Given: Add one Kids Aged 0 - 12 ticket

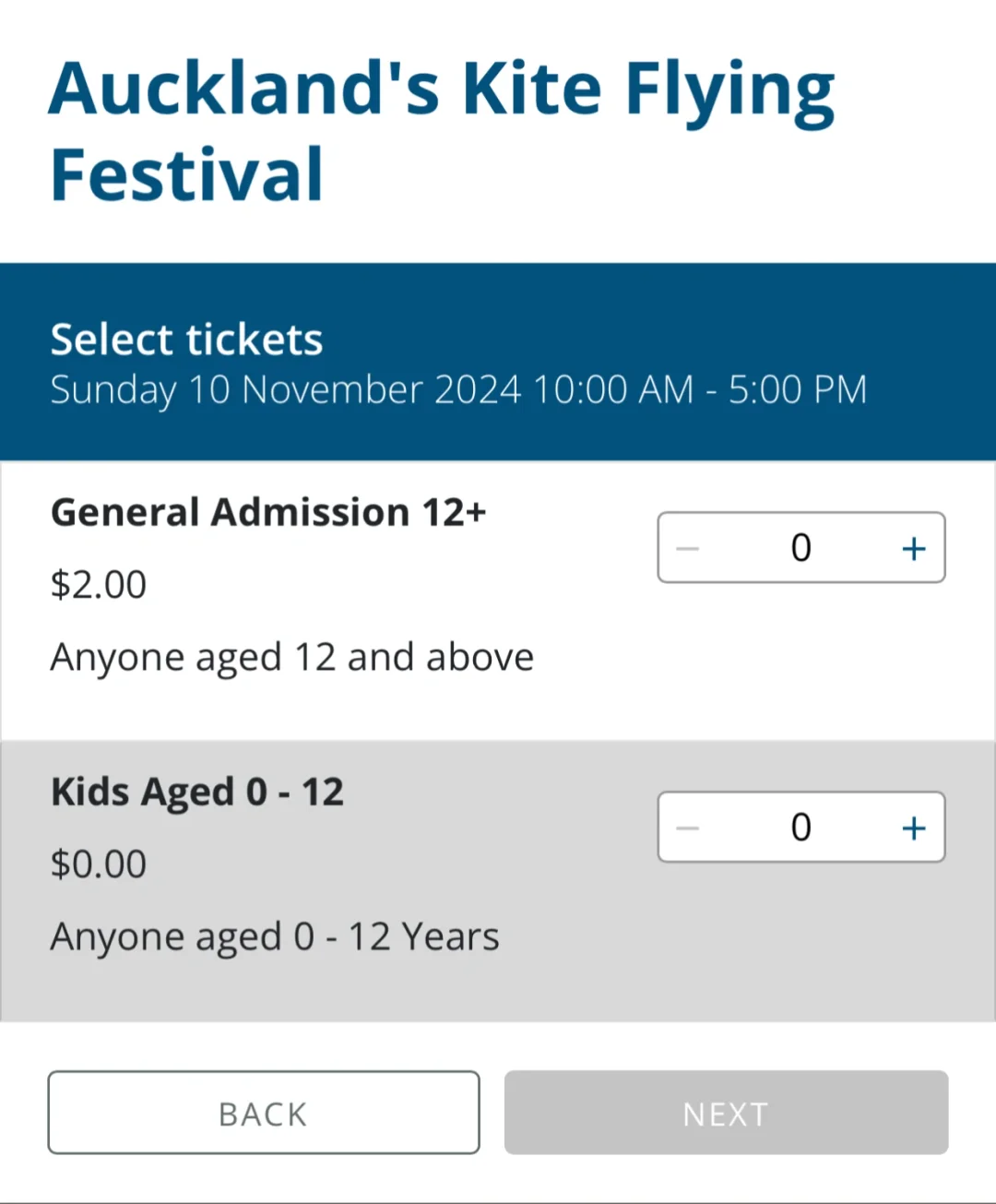Looking at the screenshot, I should (x=913, y=828).
